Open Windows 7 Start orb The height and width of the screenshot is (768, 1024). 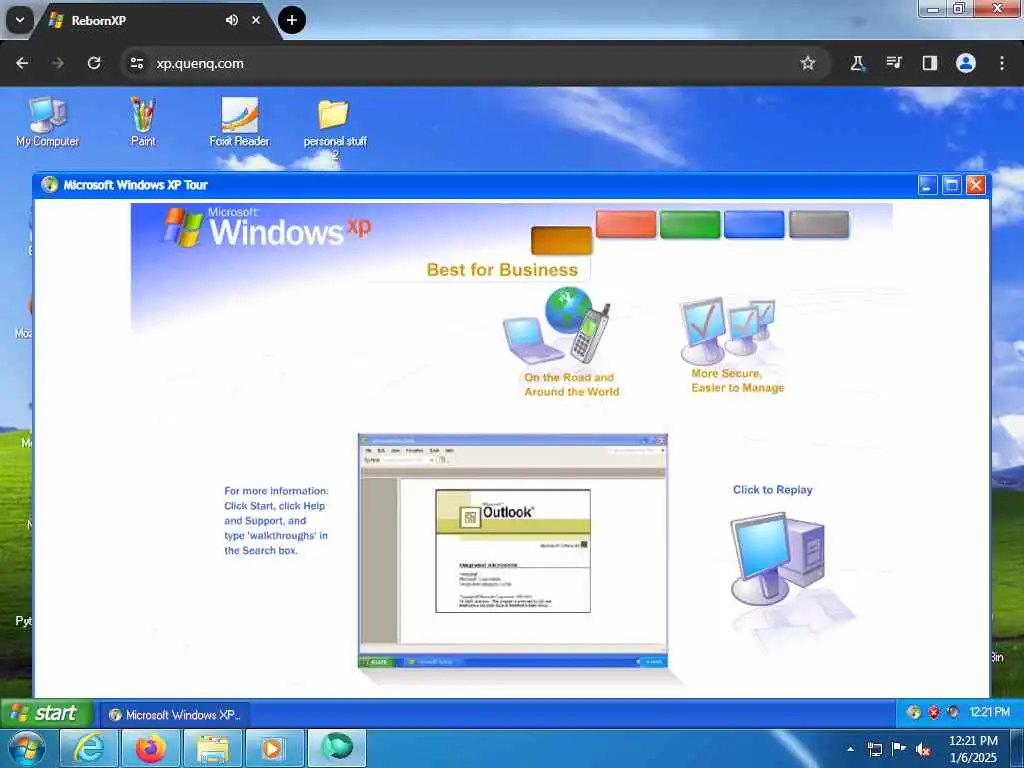click(27, 748)
